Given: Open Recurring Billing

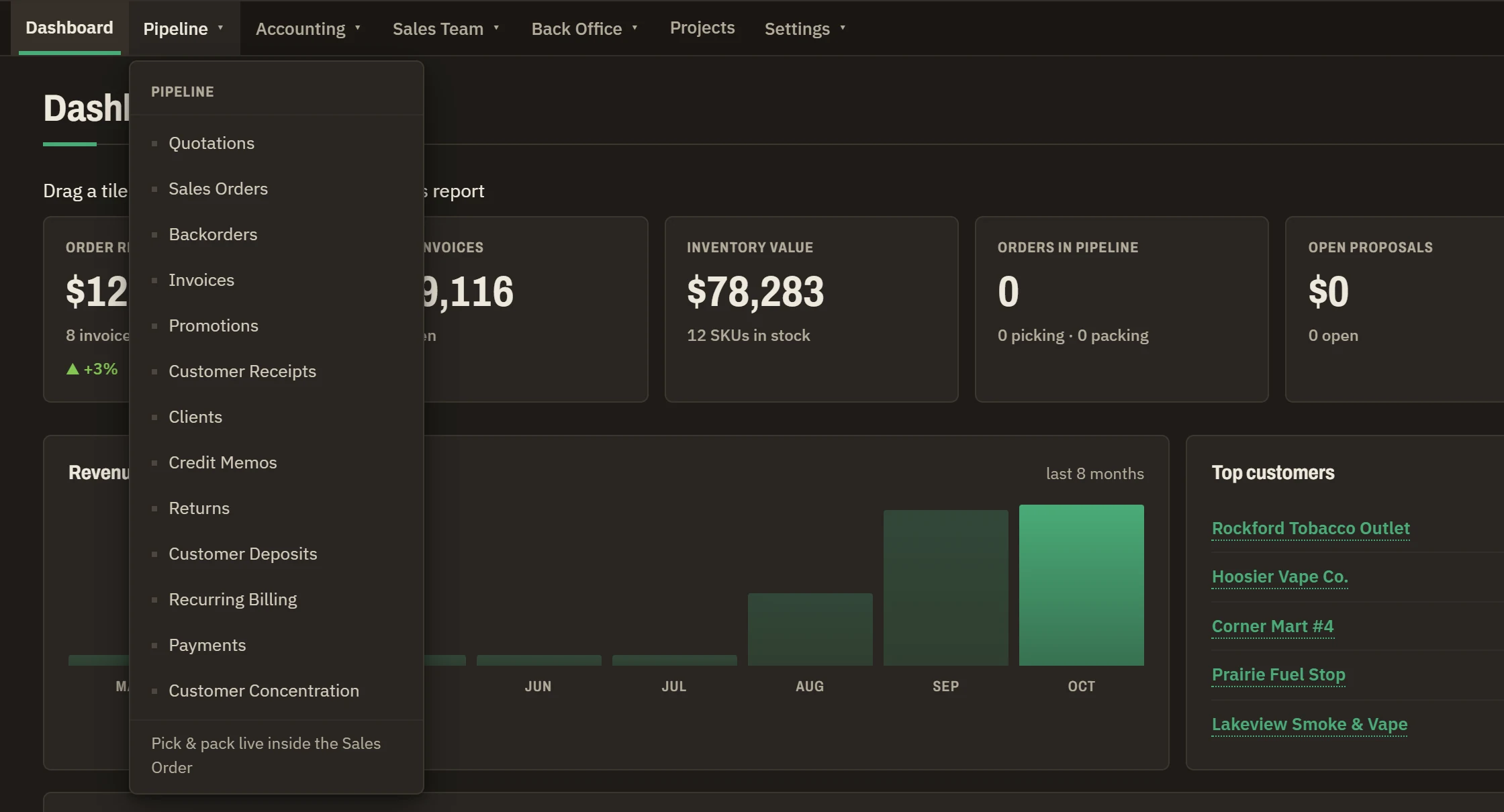Looking at the screenshot, I should tap(276, 599).
